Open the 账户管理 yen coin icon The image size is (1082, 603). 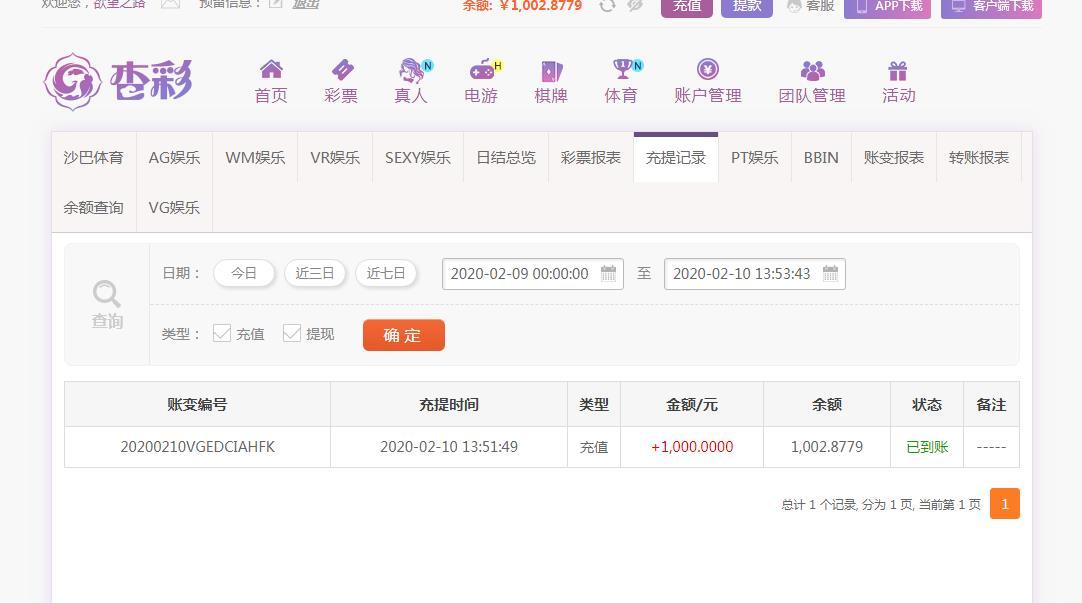coord(707,69)
